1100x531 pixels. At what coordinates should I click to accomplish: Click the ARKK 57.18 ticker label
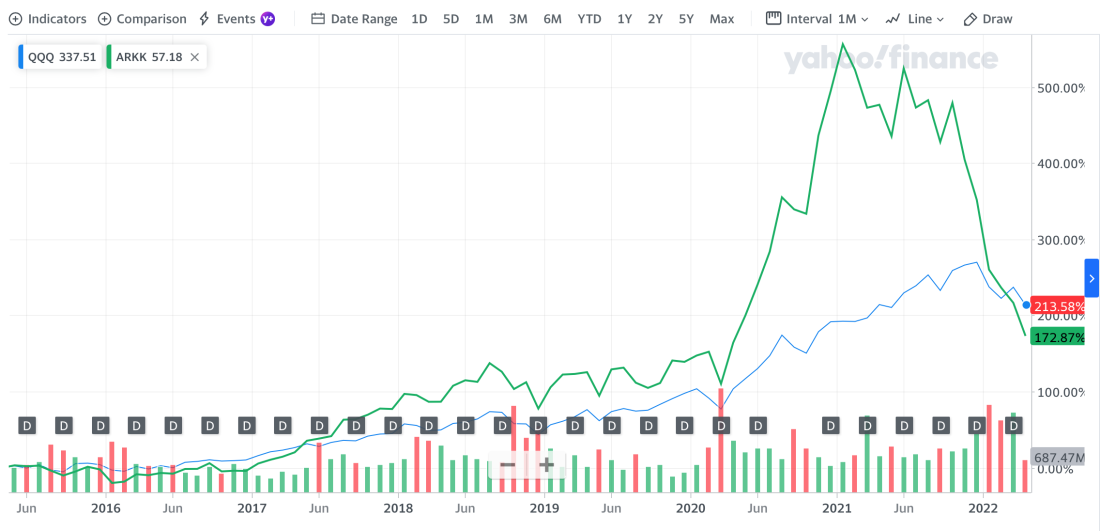pyautogui.click(x=147, y=58)
